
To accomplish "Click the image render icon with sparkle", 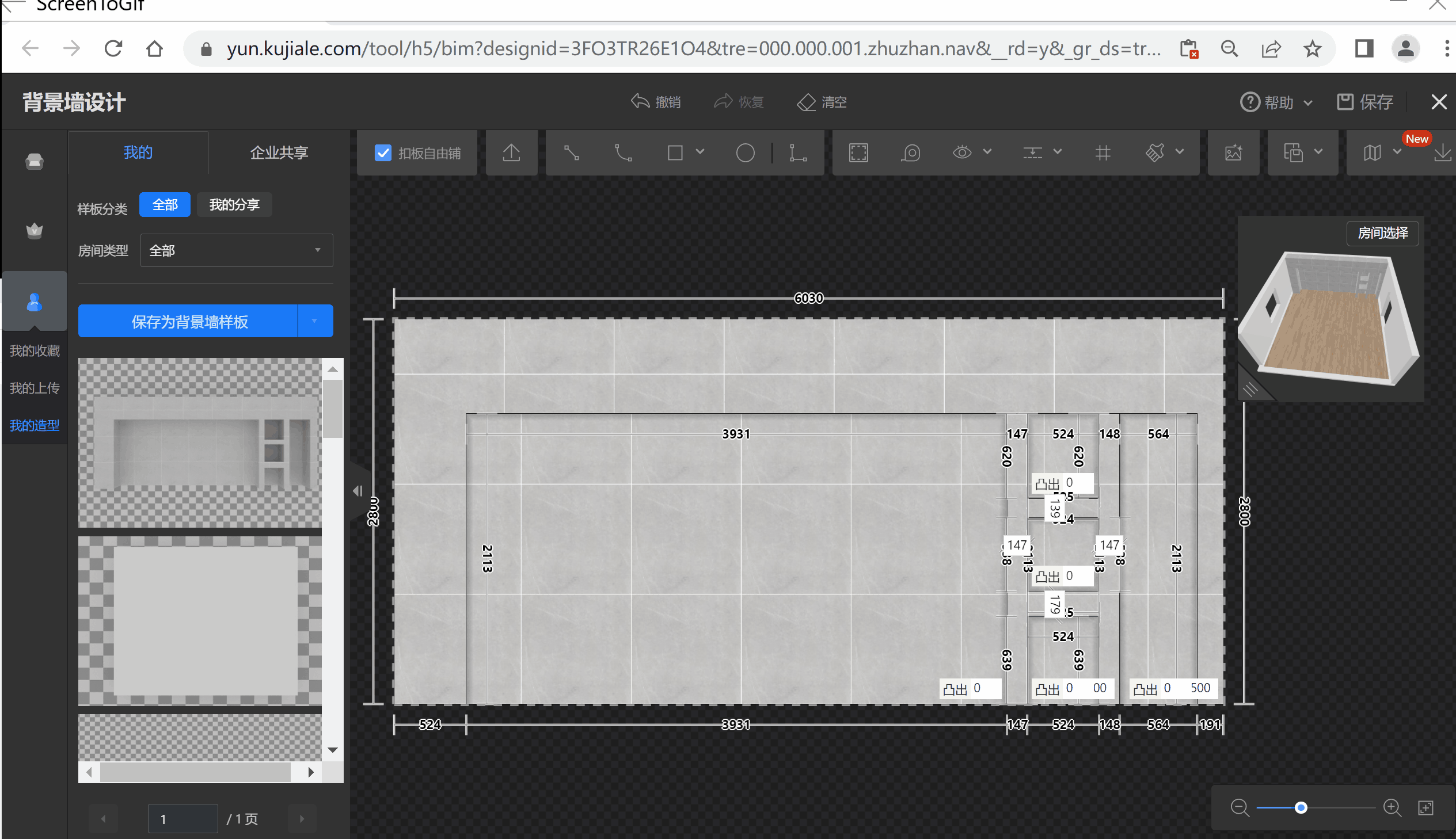I will [1233, 152].
